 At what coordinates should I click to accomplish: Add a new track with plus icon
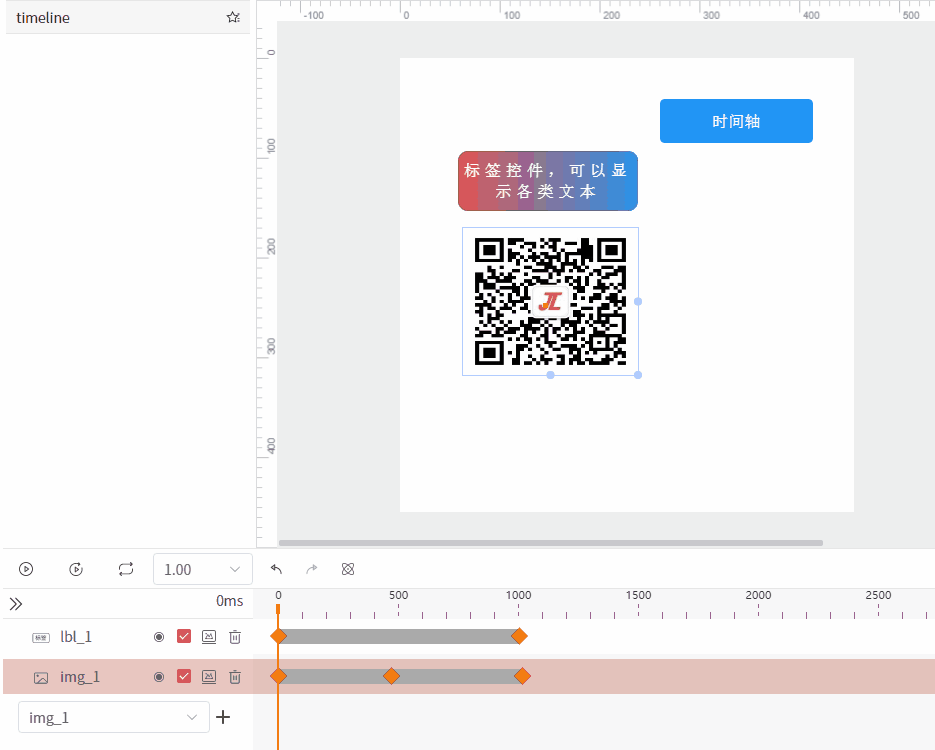223,717
